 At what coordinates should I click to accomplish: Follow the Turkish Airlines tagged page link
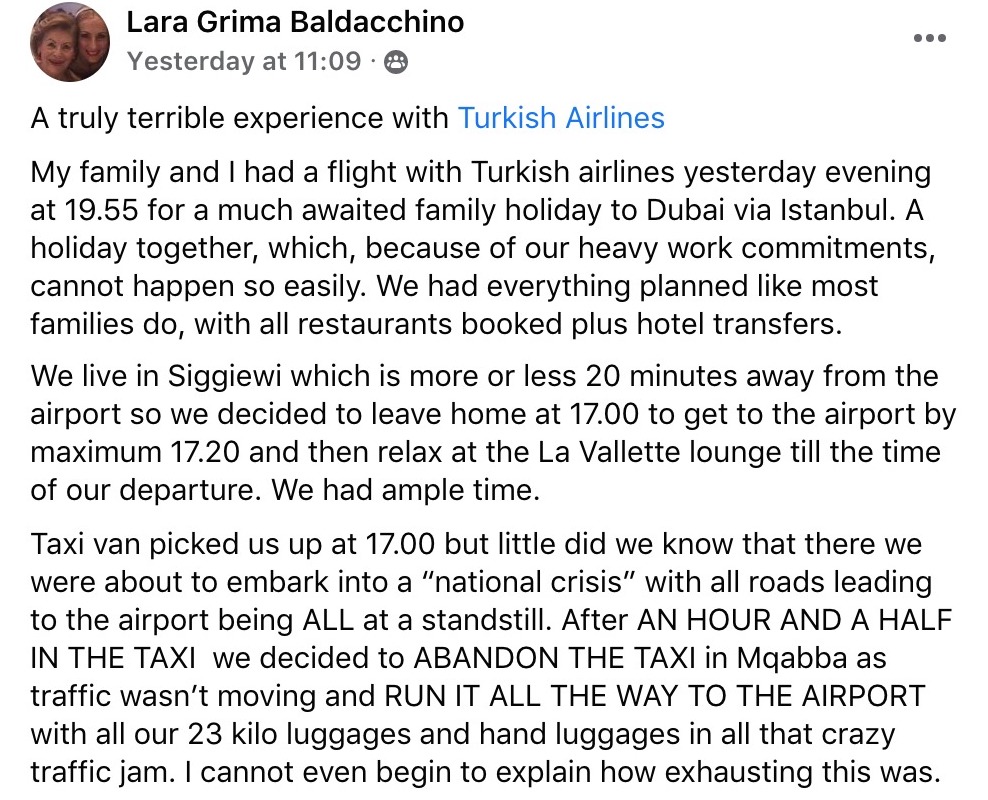561,118
